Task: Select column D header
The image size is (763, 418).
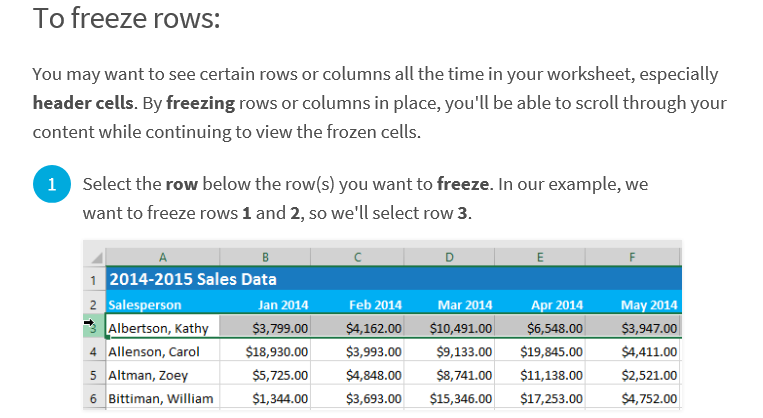Action: point(449,257)
